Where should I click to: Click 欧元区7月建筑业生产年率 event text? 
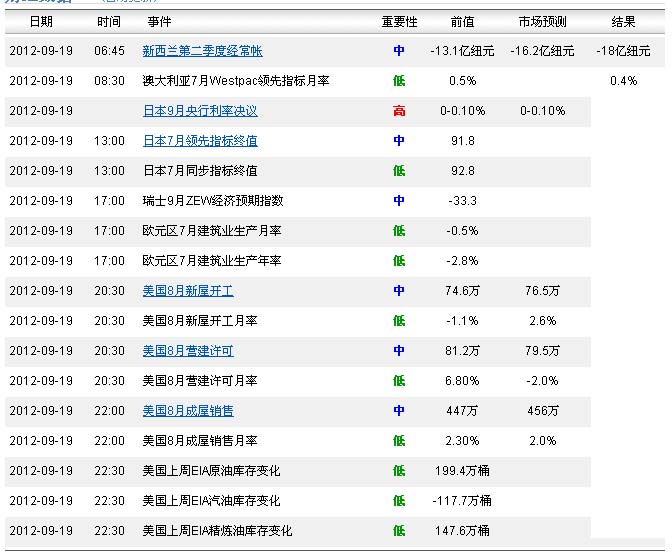211,261
